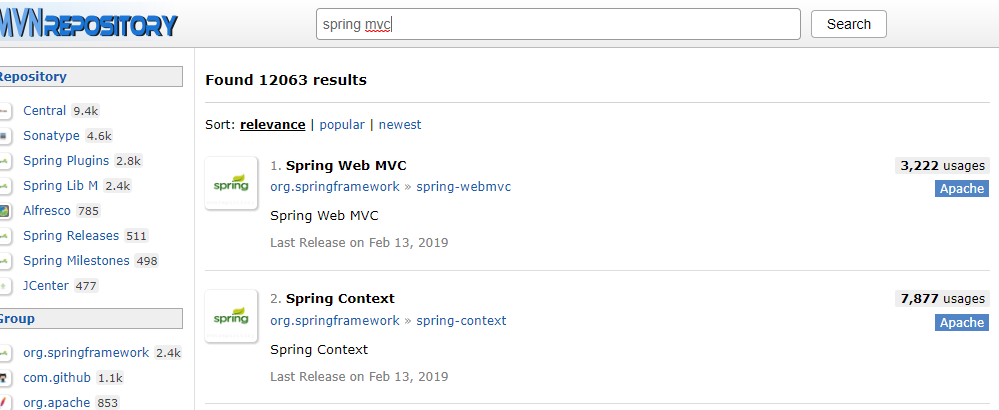The height and width of the screenshot is (410, 999).
Task: Open the spring-webmvc artifact link
Action: pos(463,187)
